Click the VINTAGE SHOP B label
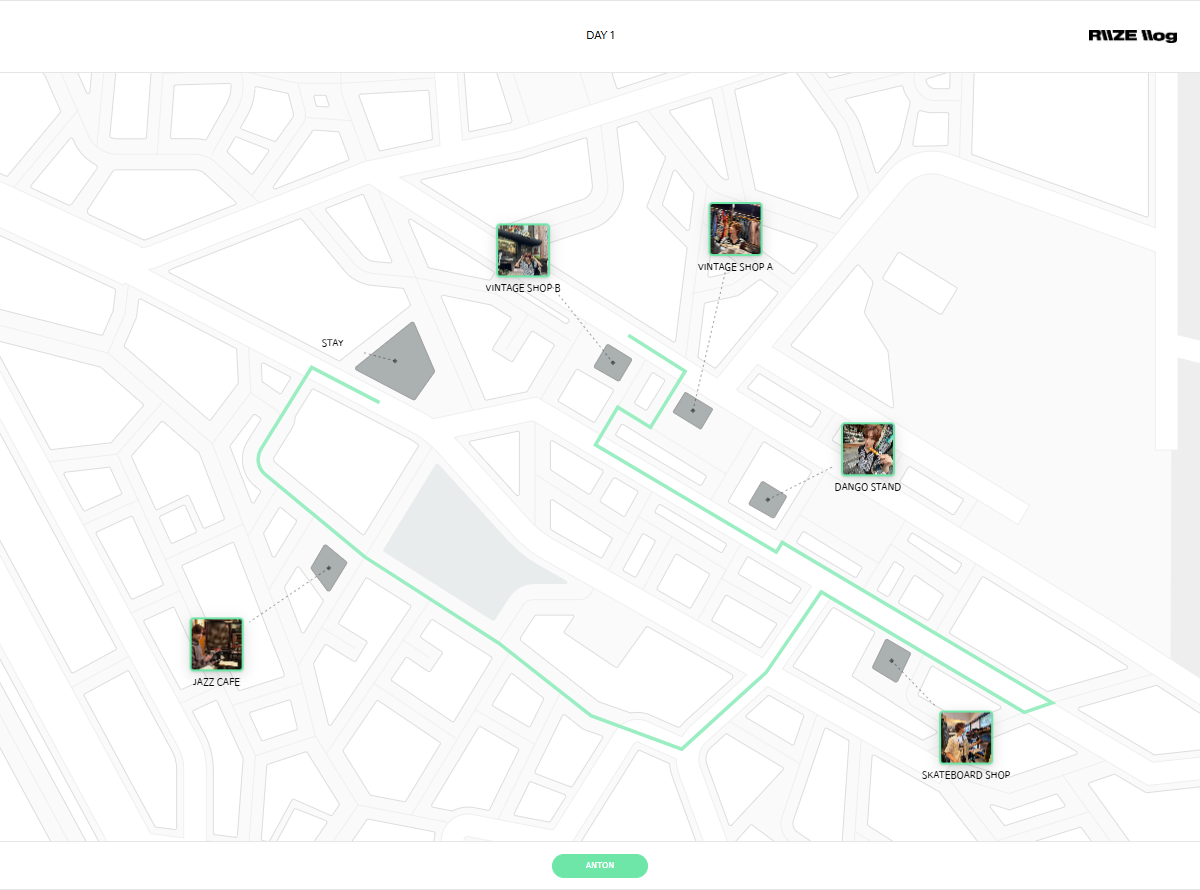Viewport: 1200px width, 890px height. coord(523,288)
